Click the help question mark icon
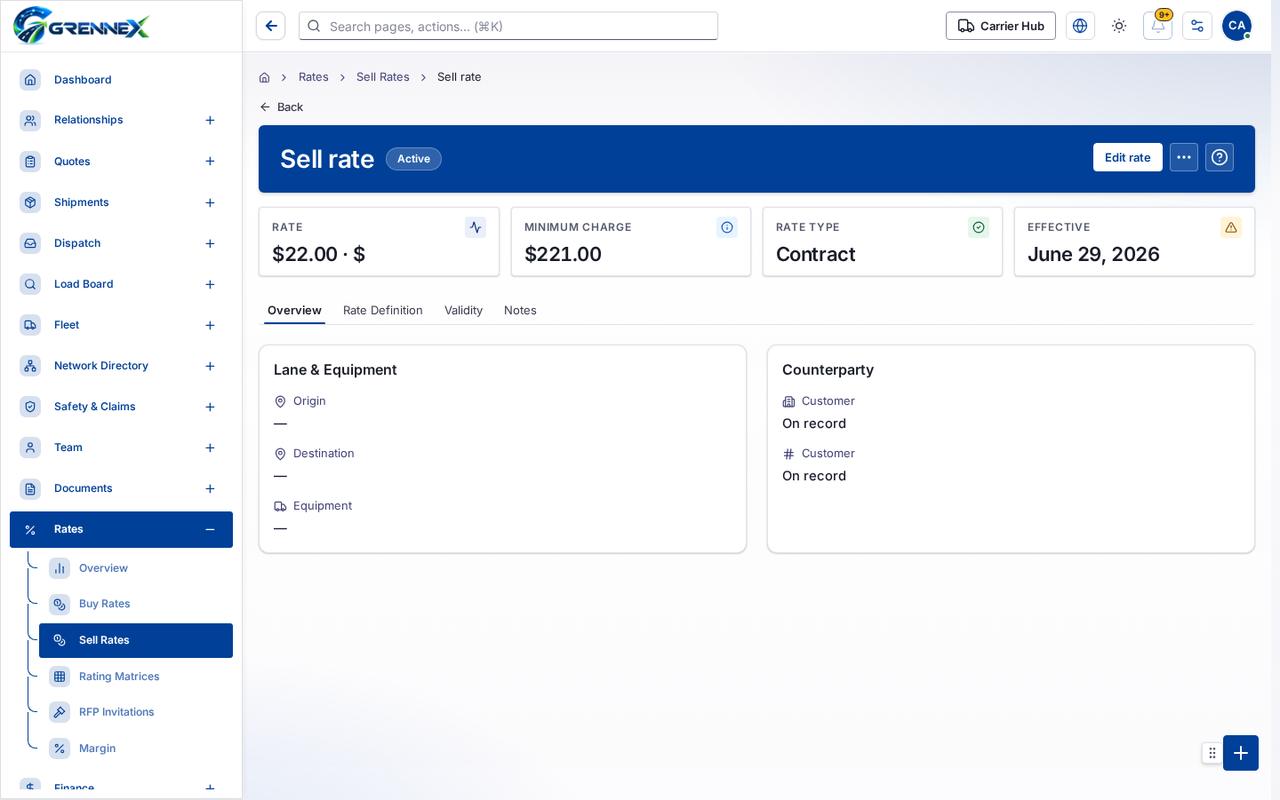 coord(1219,157)
